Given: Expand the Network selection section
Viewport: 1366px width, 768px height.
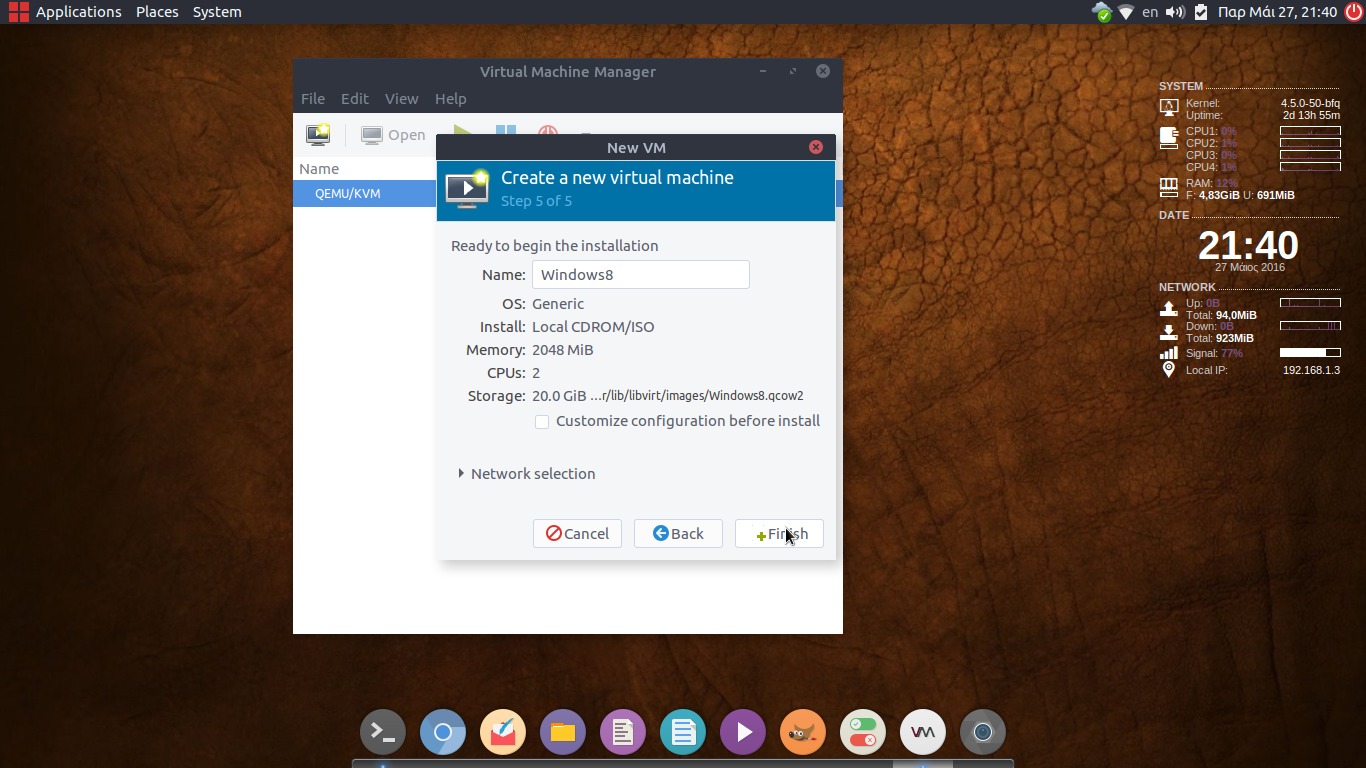Looking at the screenshot, I should [x=461, y=474].
